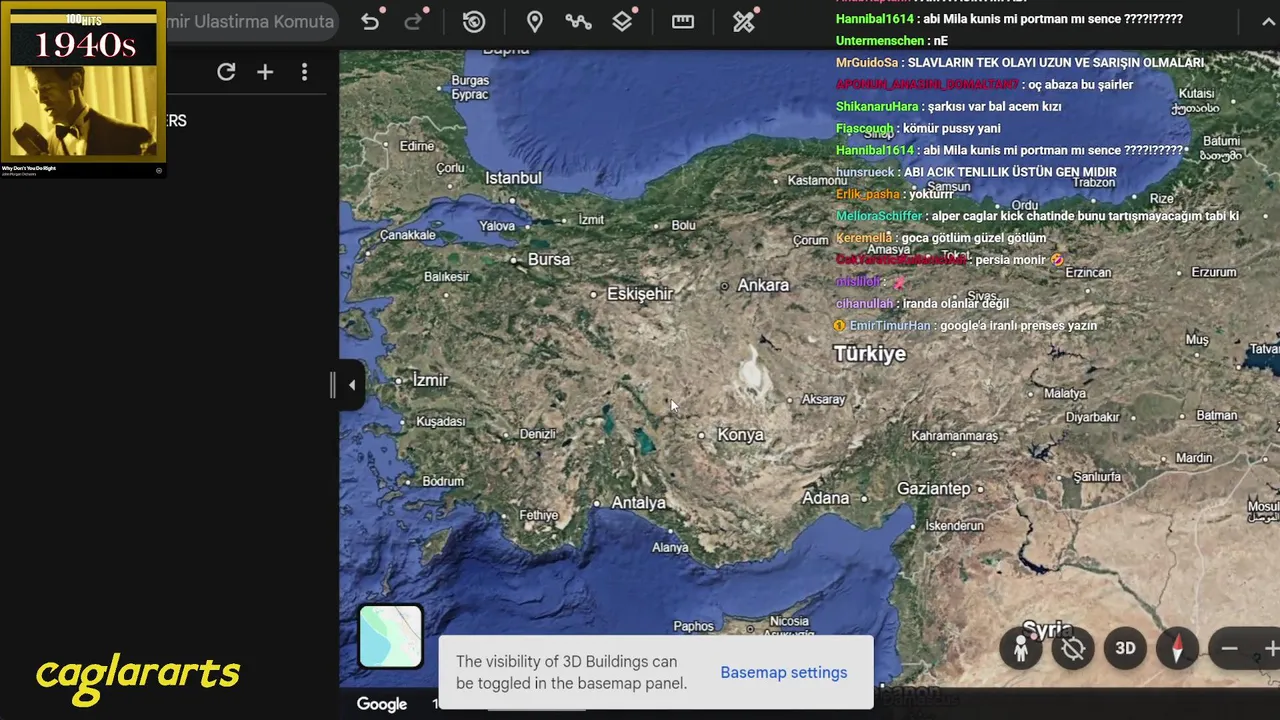Click Nicosia city label

coord(789,621)
